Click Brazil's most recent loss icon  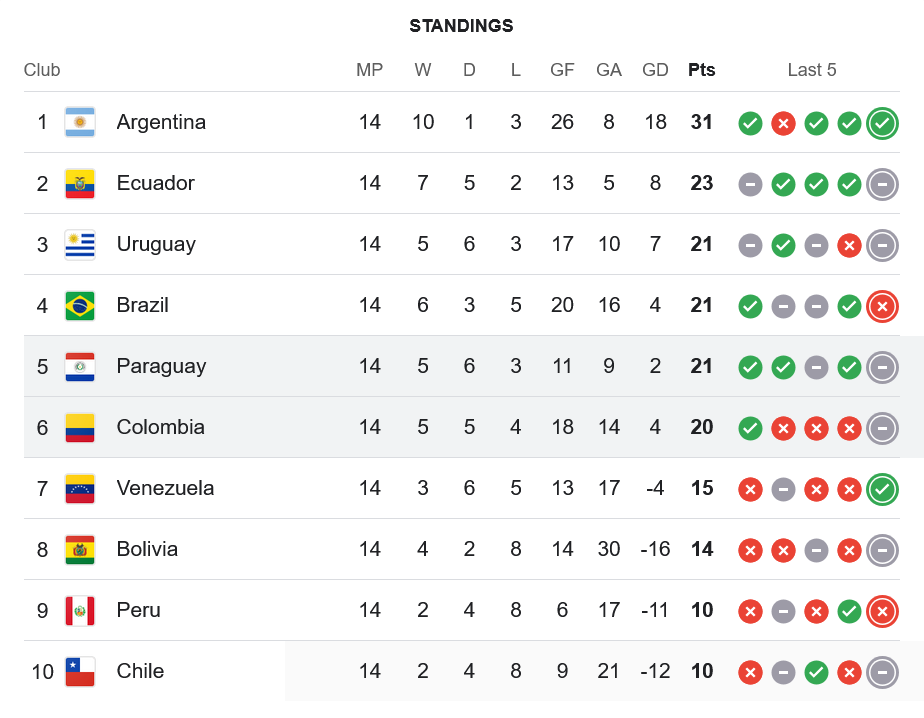coord(882,306)
